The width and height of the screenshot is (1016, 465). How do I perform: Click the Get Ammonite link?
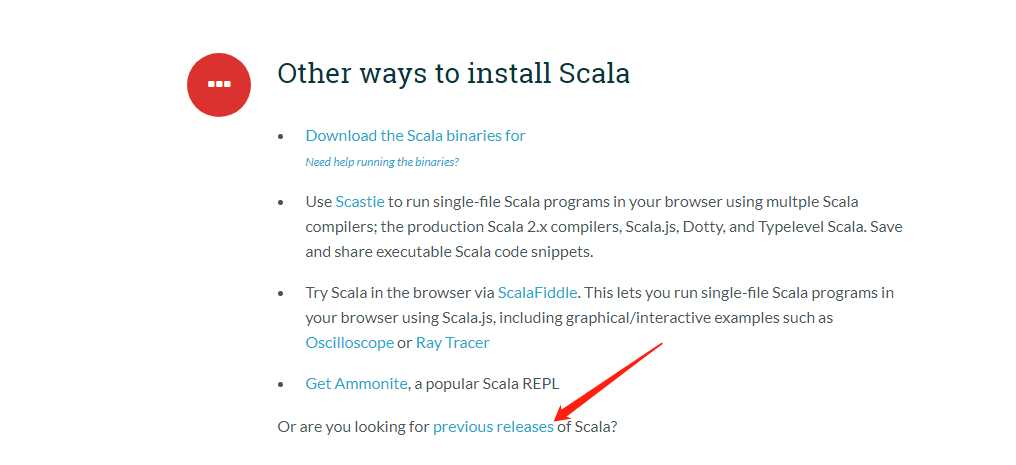(x=356, y=383)
